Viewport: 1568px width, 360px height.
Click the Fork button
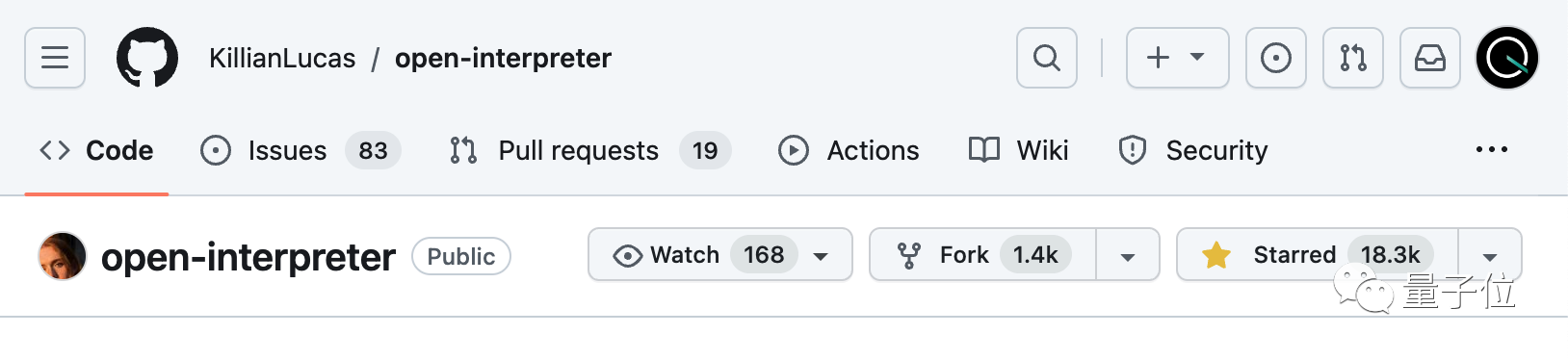pos(983,255)
